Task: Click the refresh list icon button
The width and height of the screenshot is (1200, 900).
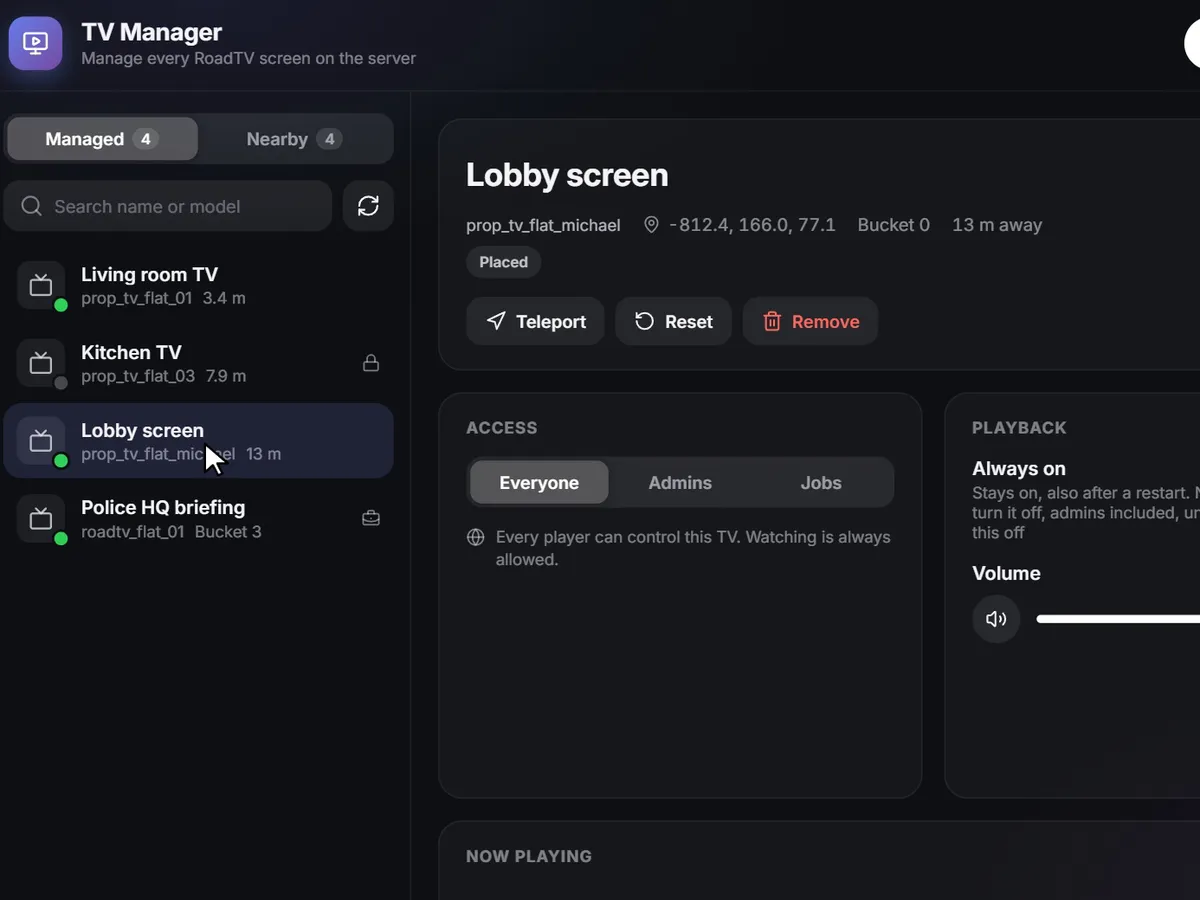Action: 368,206
